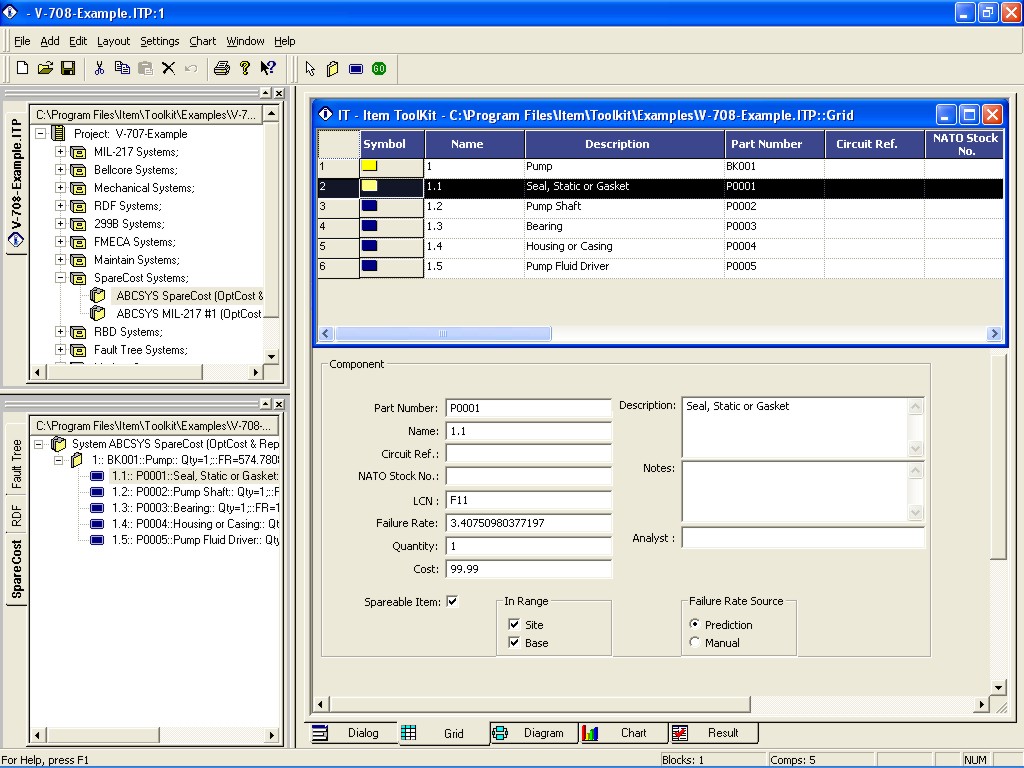Expand the RDF Systems node
Image resolution: width=1024 pixels, height=768 pixels.
click(x=60, y=206)
